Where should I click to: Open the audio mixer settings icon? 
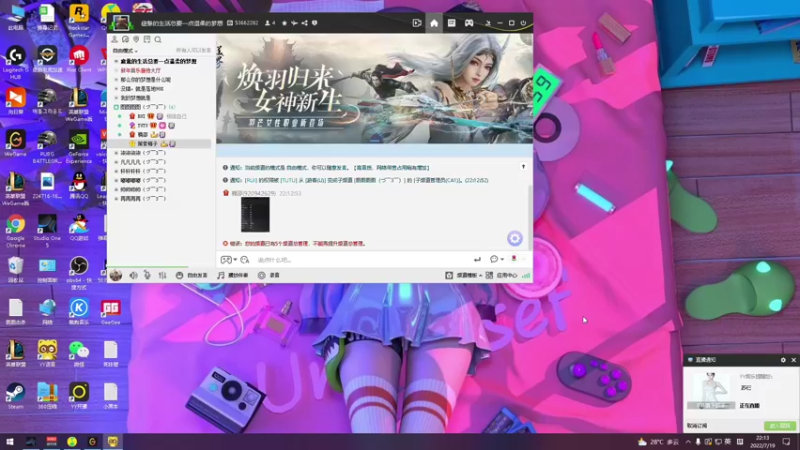coord(162,276)
